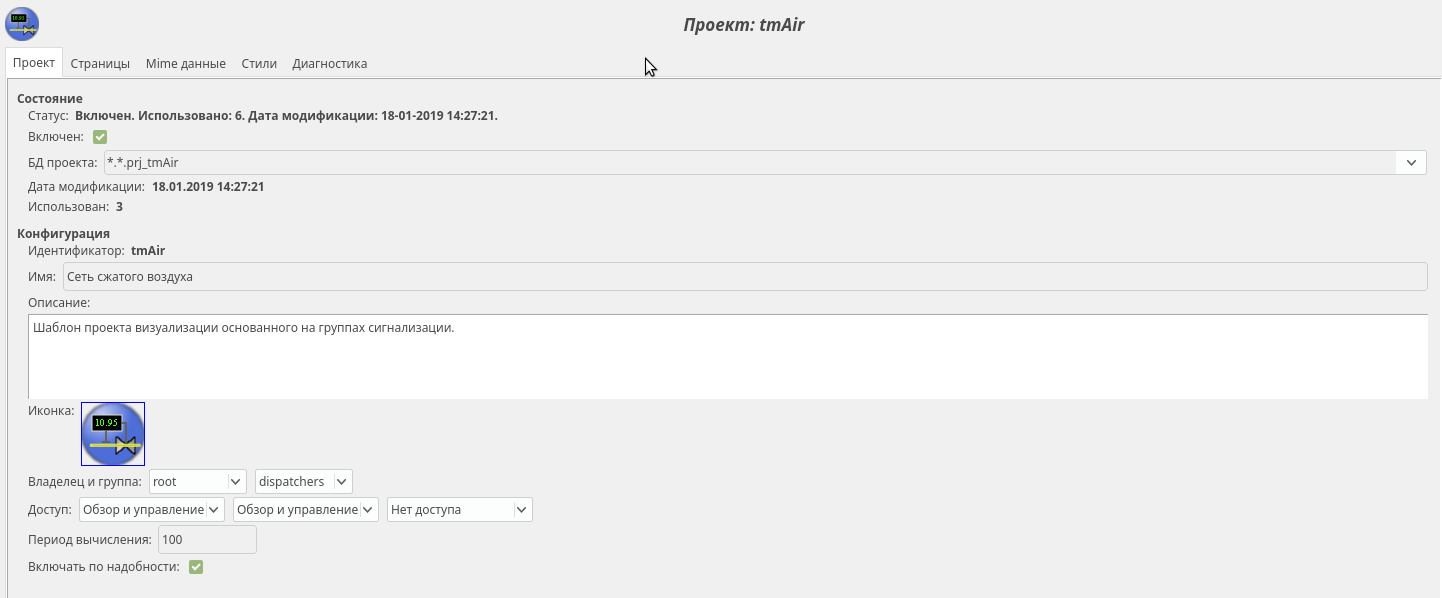Viewport: 1442px width, 598px height.
Task: Click the 'Имя' name input field
Action: [x=744, y=276]
